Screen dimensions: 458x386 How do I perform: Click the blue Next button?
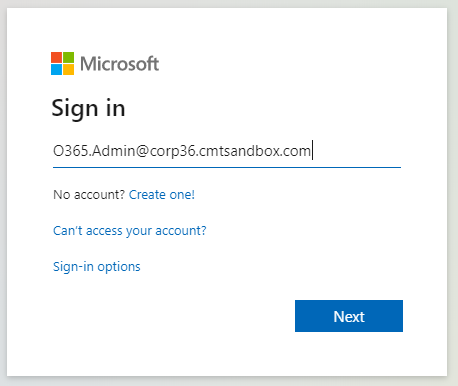[x=349, y=316]
